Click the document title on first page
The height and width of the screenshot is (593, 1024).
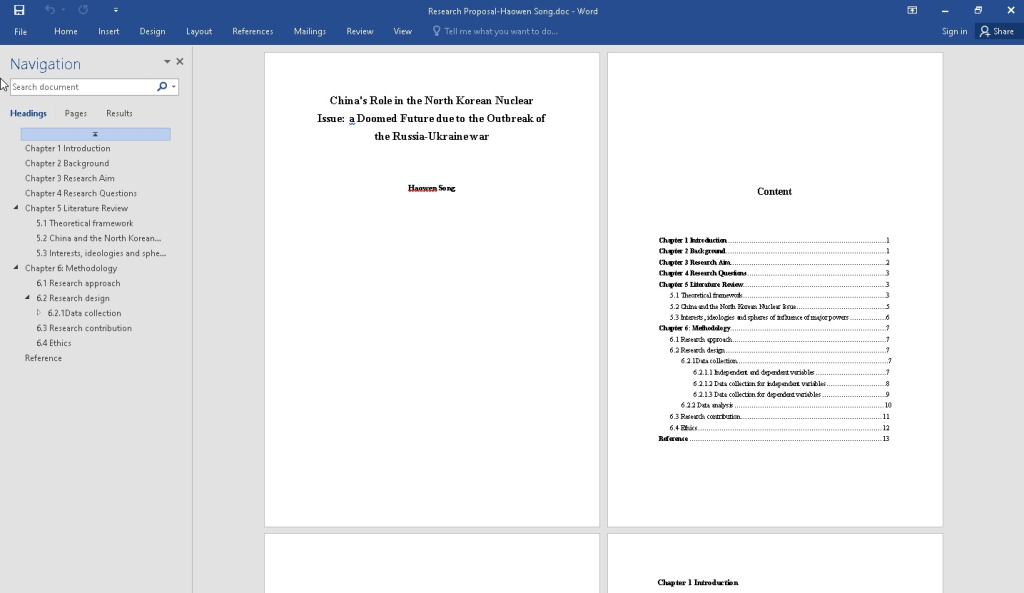[x=432, y=118]
